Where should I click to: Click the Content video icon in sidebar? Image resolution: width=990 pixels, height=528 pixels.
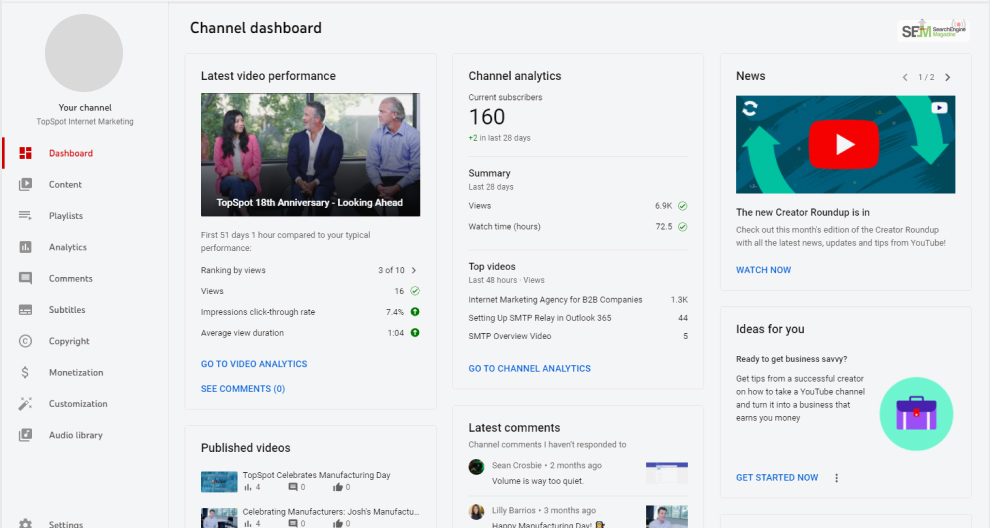(x=25, y=184)
